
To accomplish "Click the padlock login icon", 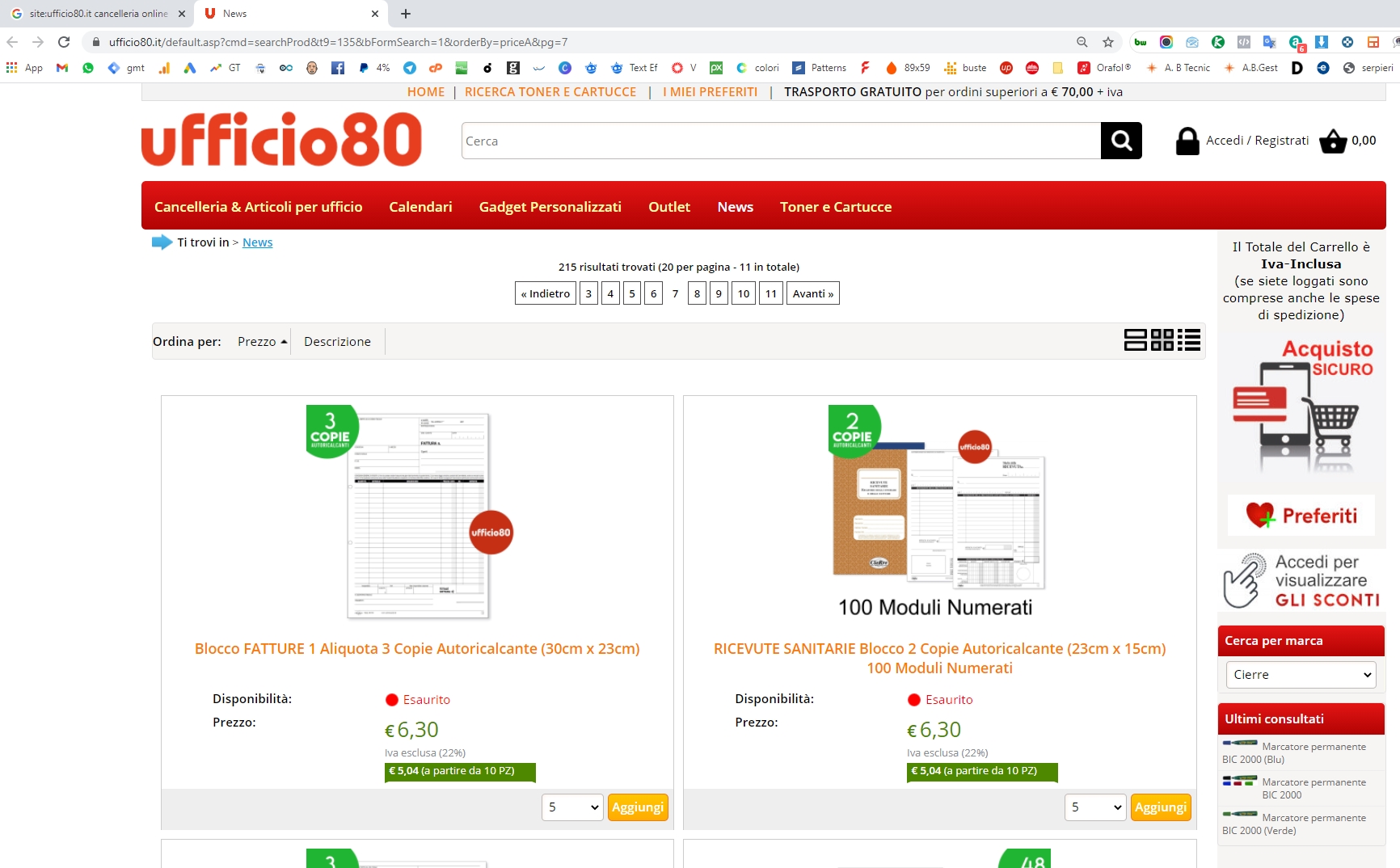I will (x=1187, y=141).
